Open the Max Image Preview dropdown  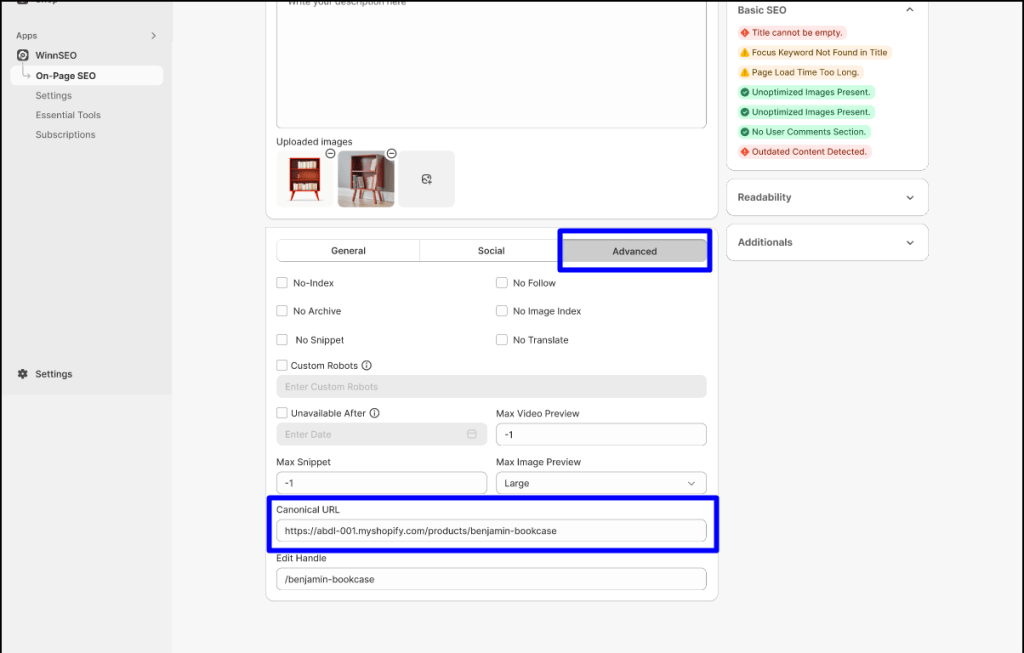pos(601,483)
